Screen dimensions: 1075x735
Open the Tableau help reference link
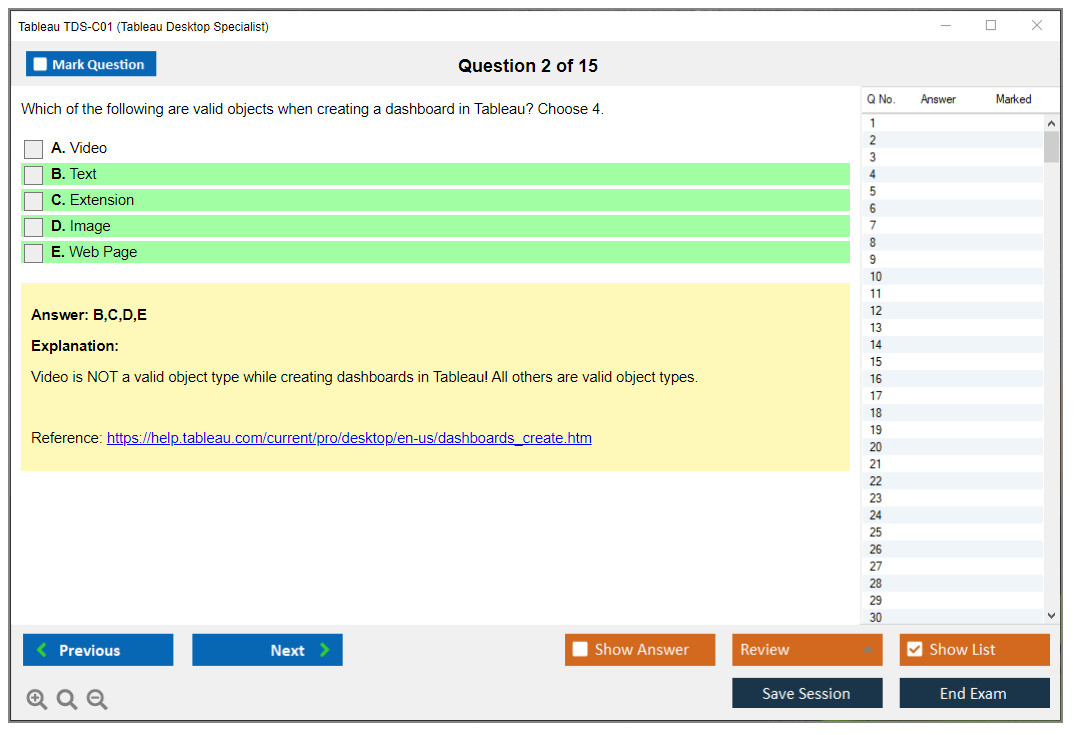(349, 438)
